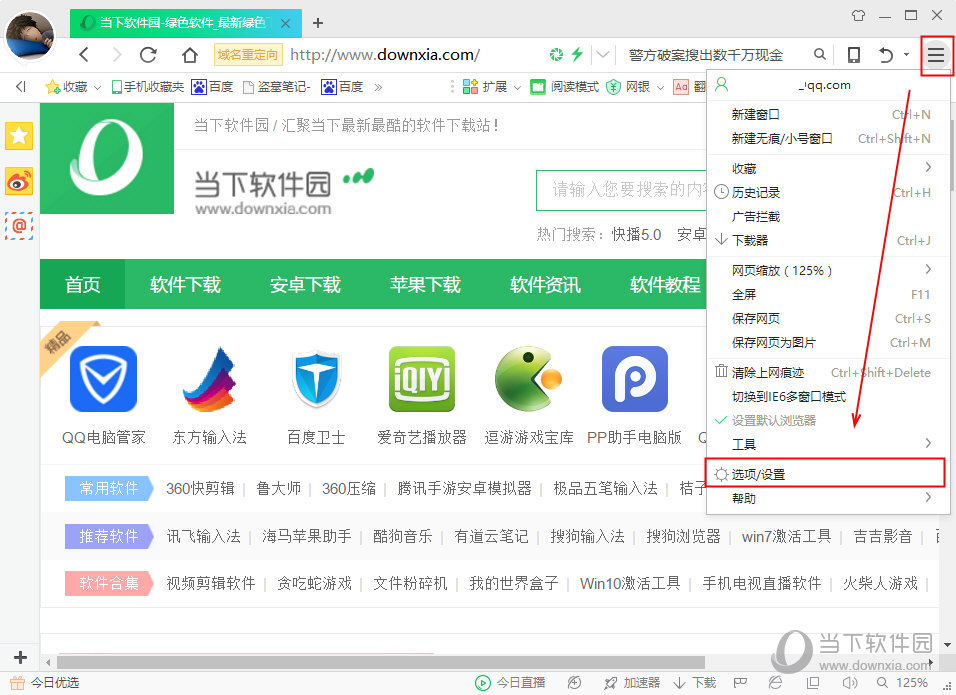Click the QQ电脑管家 app icon
Viewport: 956px width, 695px height.
103,380
